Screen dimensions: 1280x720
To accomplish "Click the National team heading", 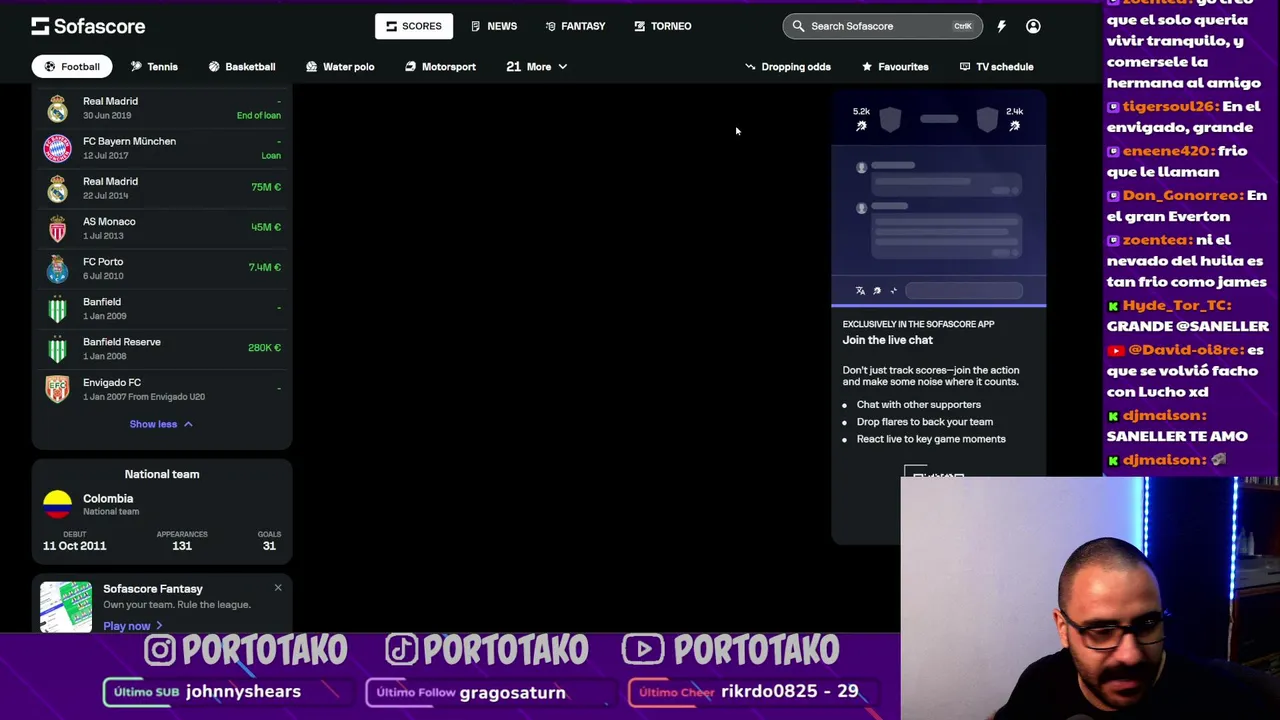I will (x=162, y=474).
